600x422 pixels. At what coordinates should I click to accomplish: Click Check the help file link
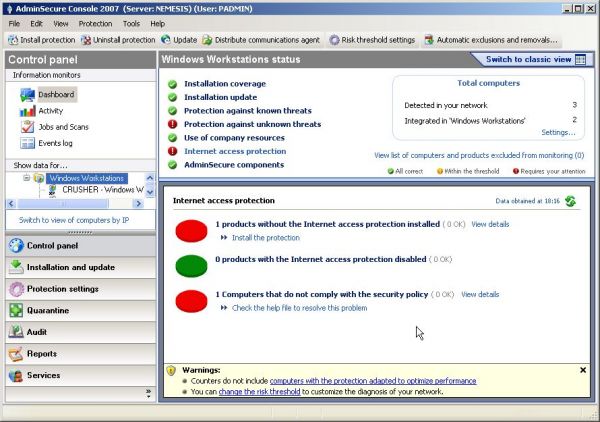[x=299, y=308]
